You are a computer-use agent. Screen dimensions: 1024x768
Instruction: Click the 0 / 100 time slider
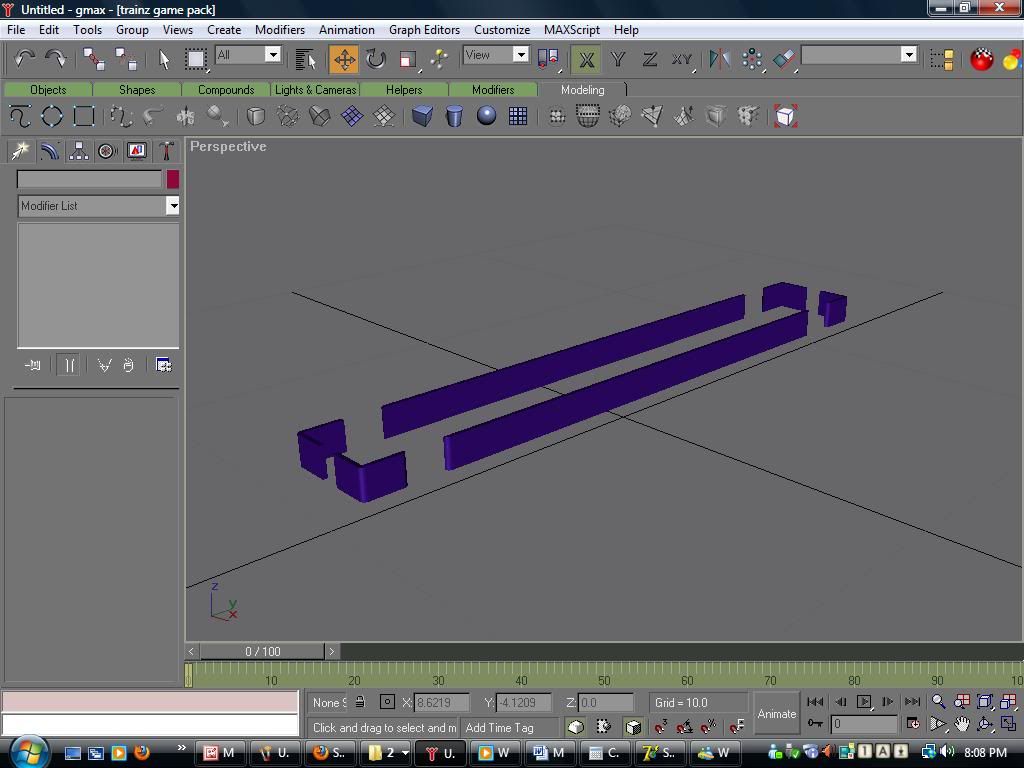pos(263,651)
